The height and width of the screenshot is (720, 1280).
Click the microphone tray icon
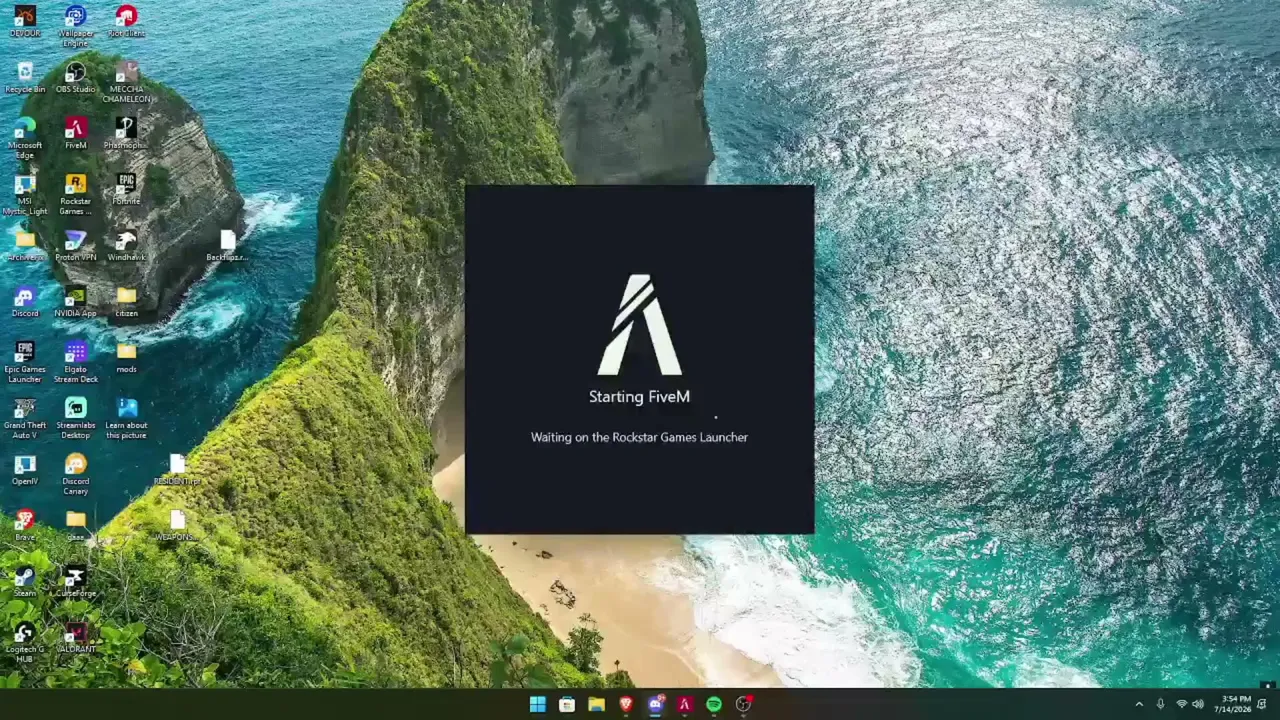[x=1160, y=704]
